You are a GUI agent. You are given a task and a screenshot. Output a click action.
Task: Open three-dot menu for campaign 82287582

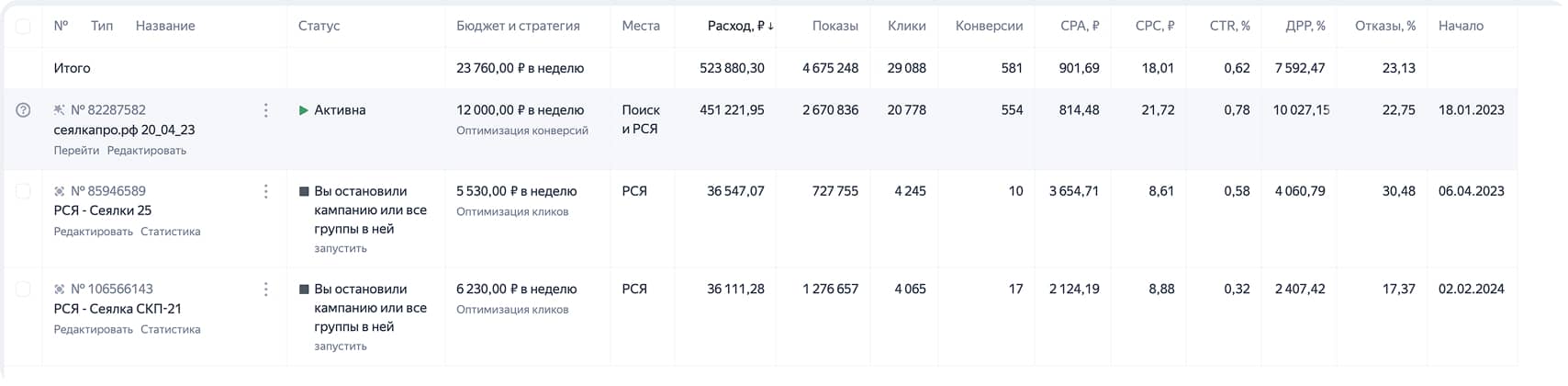coord(265,110)
